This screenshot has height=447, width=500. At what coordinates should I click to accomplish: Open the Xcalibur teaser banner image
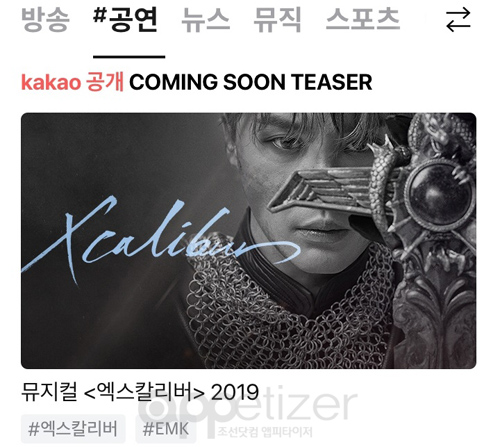[x=249, y=241]
